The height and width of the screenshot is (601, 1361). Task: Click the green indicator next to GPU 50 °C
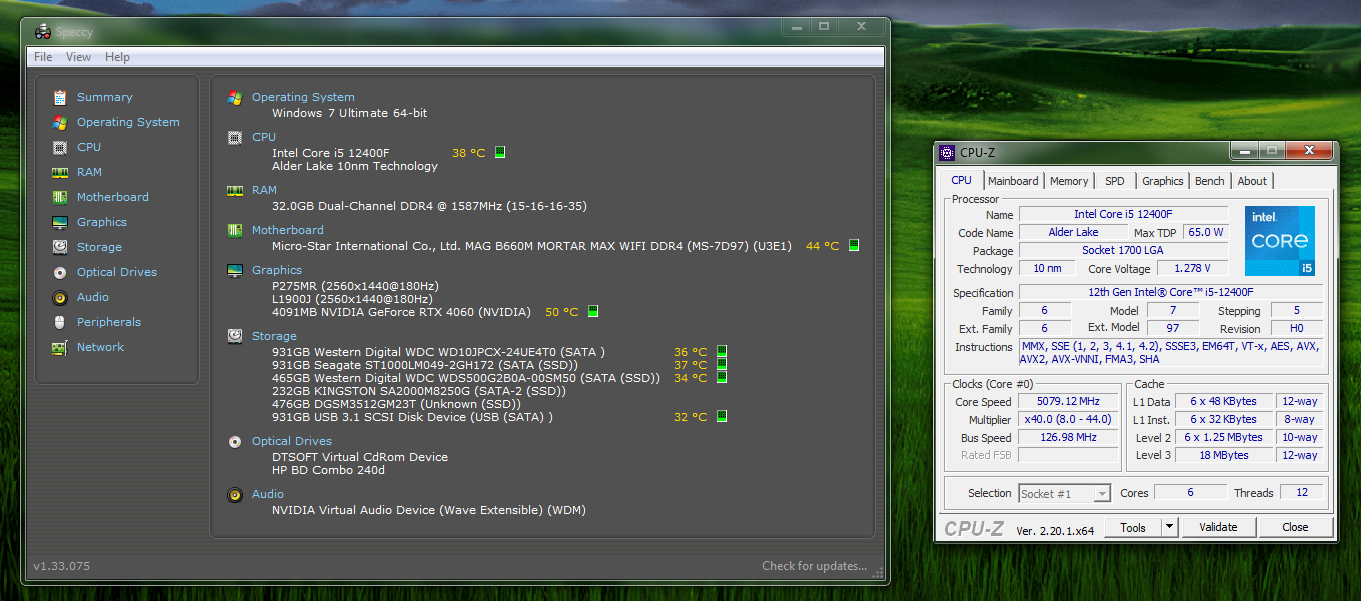tap(593, 311)
